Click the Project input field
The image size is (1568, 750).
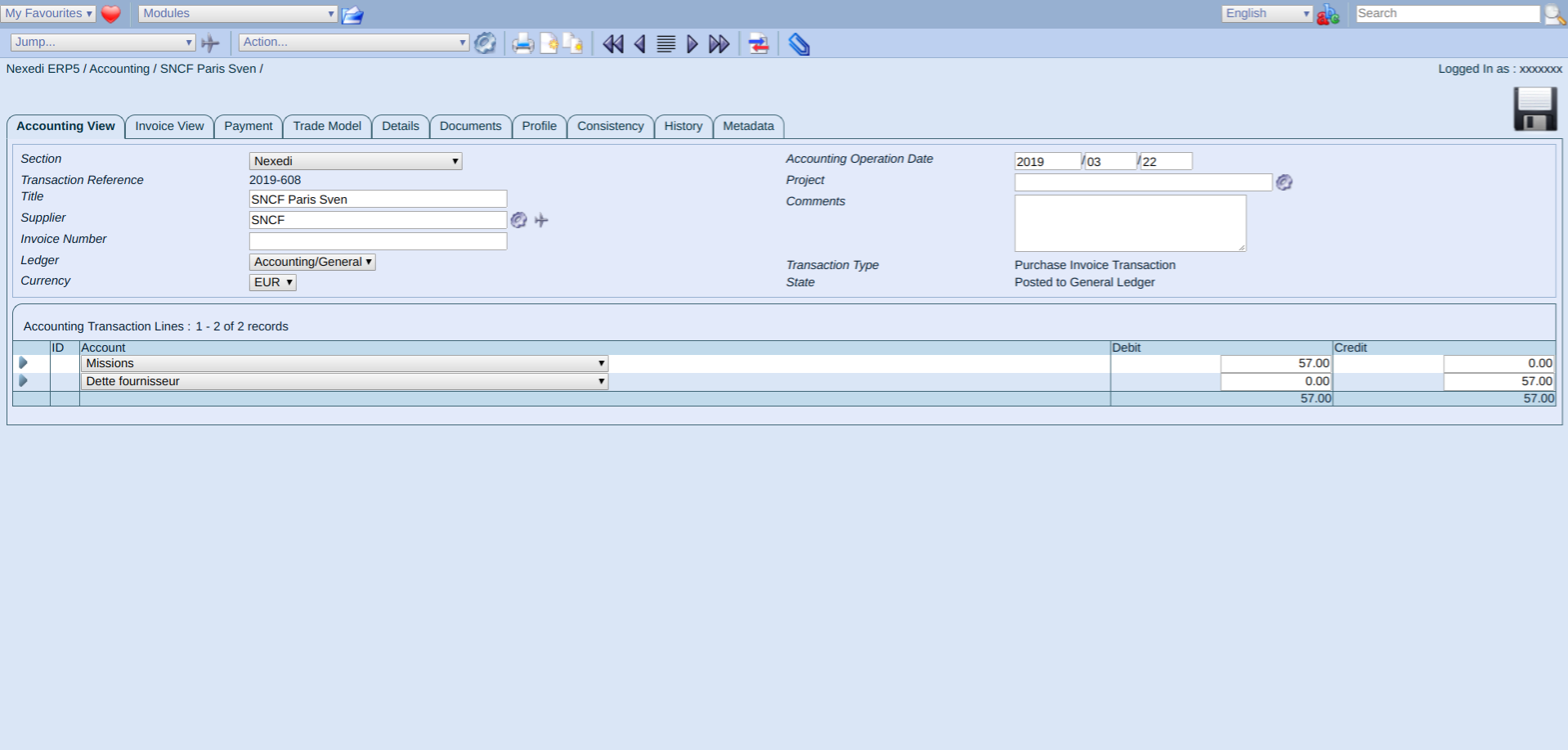pos(1144,182)
